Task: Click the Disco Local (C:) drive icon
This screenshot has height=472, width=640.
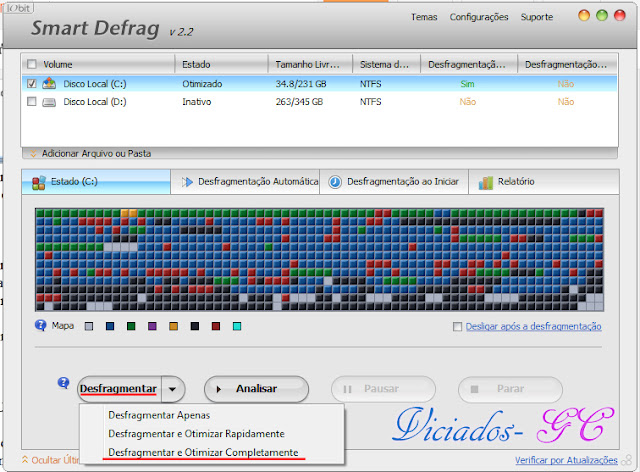Action: (x=49, y=83)
